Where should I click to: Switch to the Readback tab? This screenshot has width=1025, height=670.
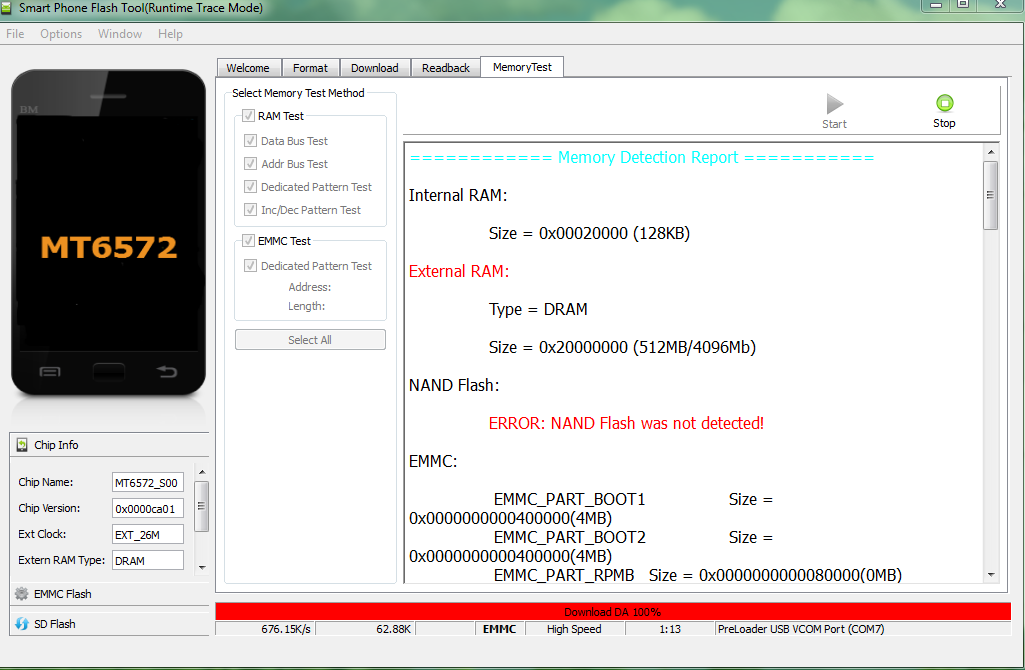(x=445, y=68)
